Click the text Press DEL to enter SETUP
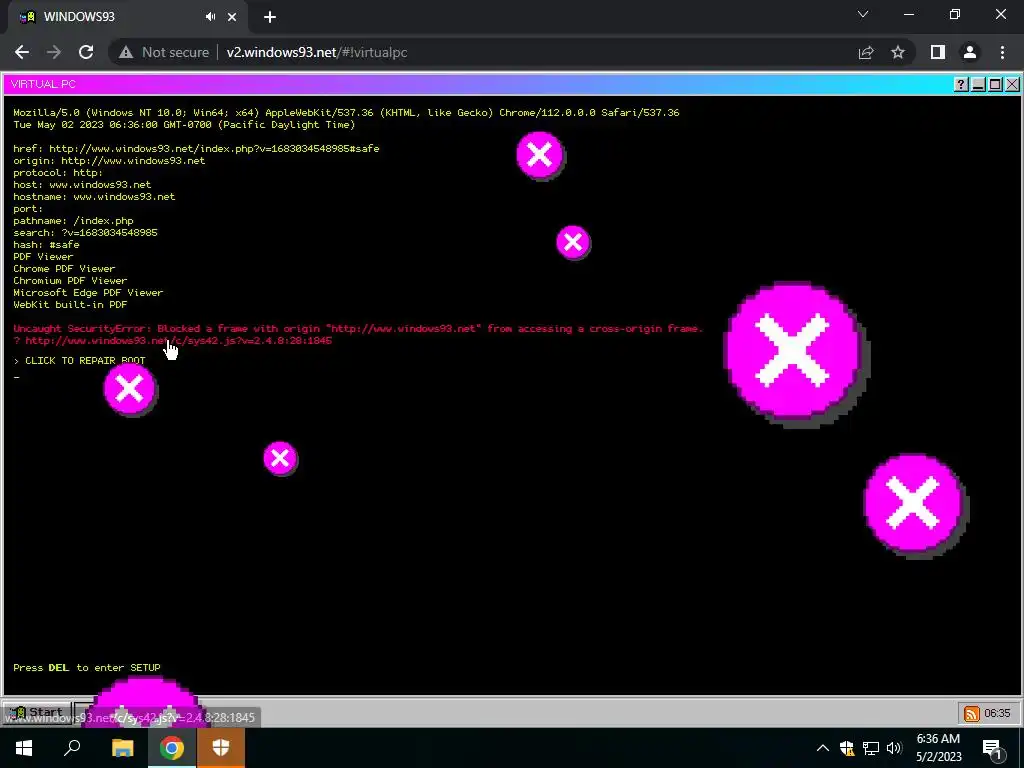 tap(87, 667)
